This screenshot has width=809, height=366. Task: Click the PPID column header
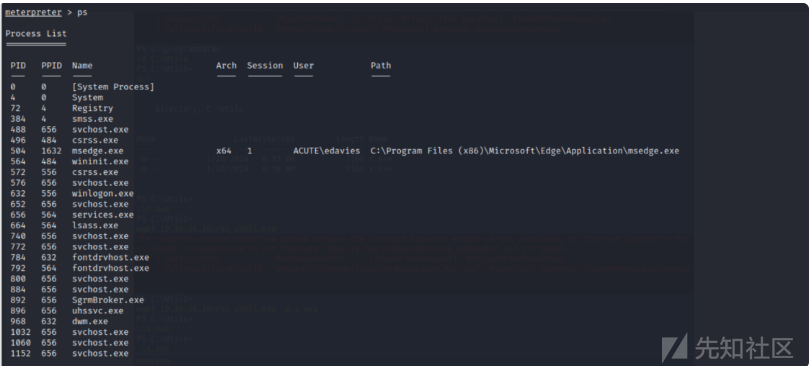pos(51,66)
